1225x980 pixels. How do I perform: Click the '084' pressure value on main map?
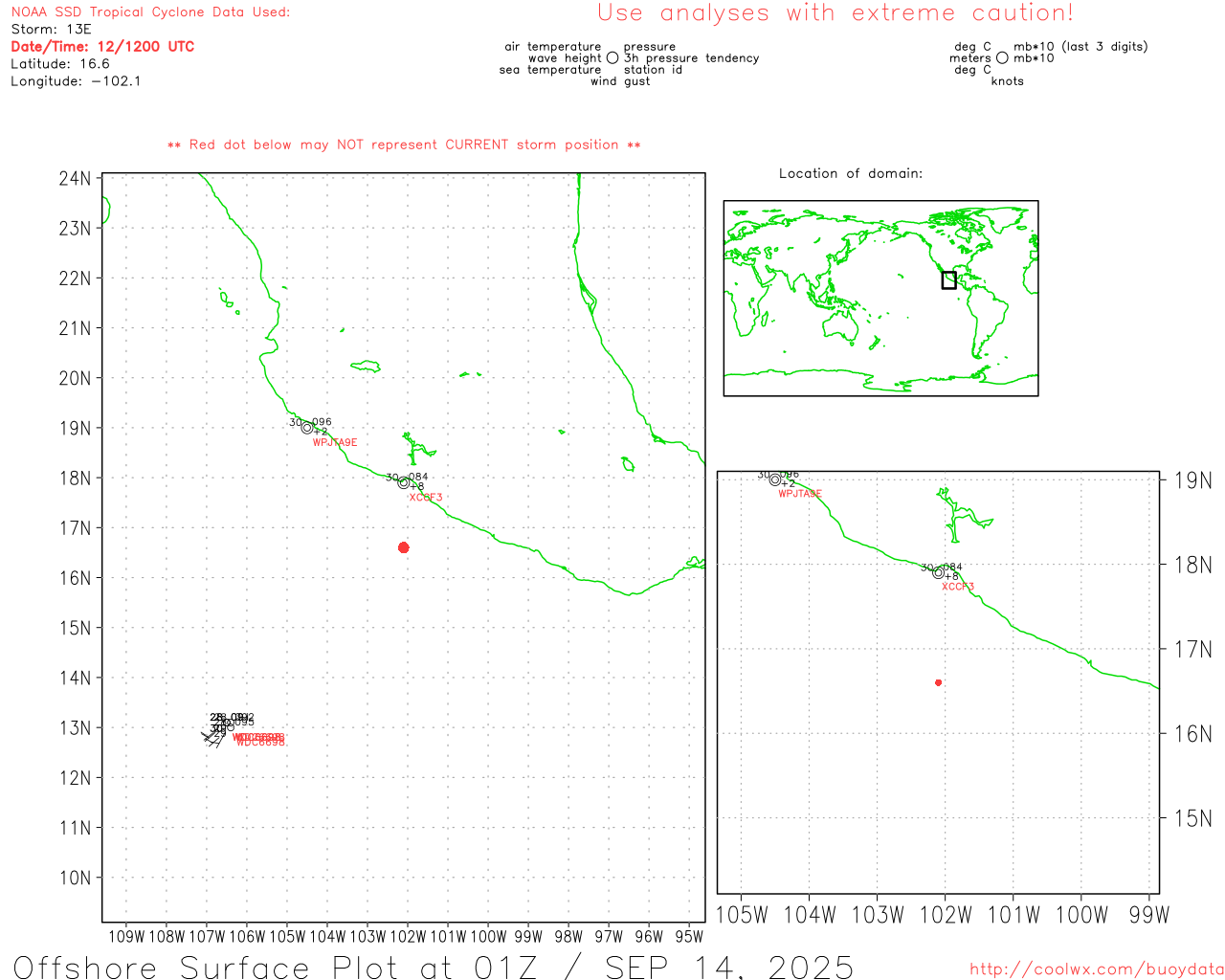[419, 477]
